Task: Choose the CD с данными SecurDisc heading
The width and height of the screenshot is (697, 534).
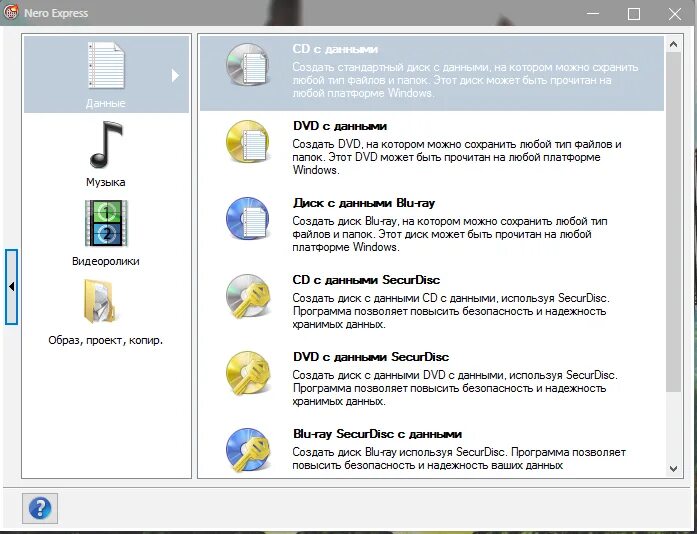Action: [366, 280]
